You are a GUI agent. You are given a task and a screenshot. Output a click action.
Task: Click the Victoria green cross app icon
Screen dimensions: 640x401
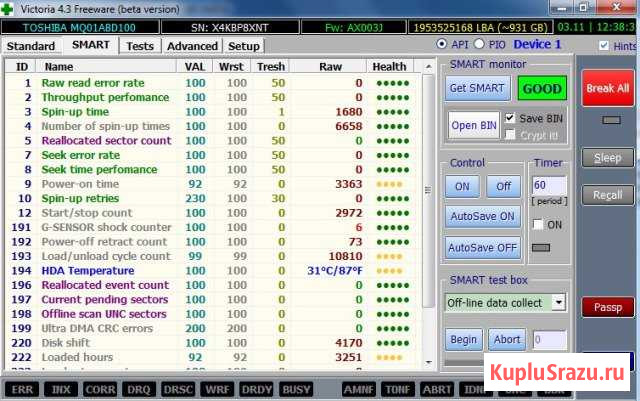point(9,10)
